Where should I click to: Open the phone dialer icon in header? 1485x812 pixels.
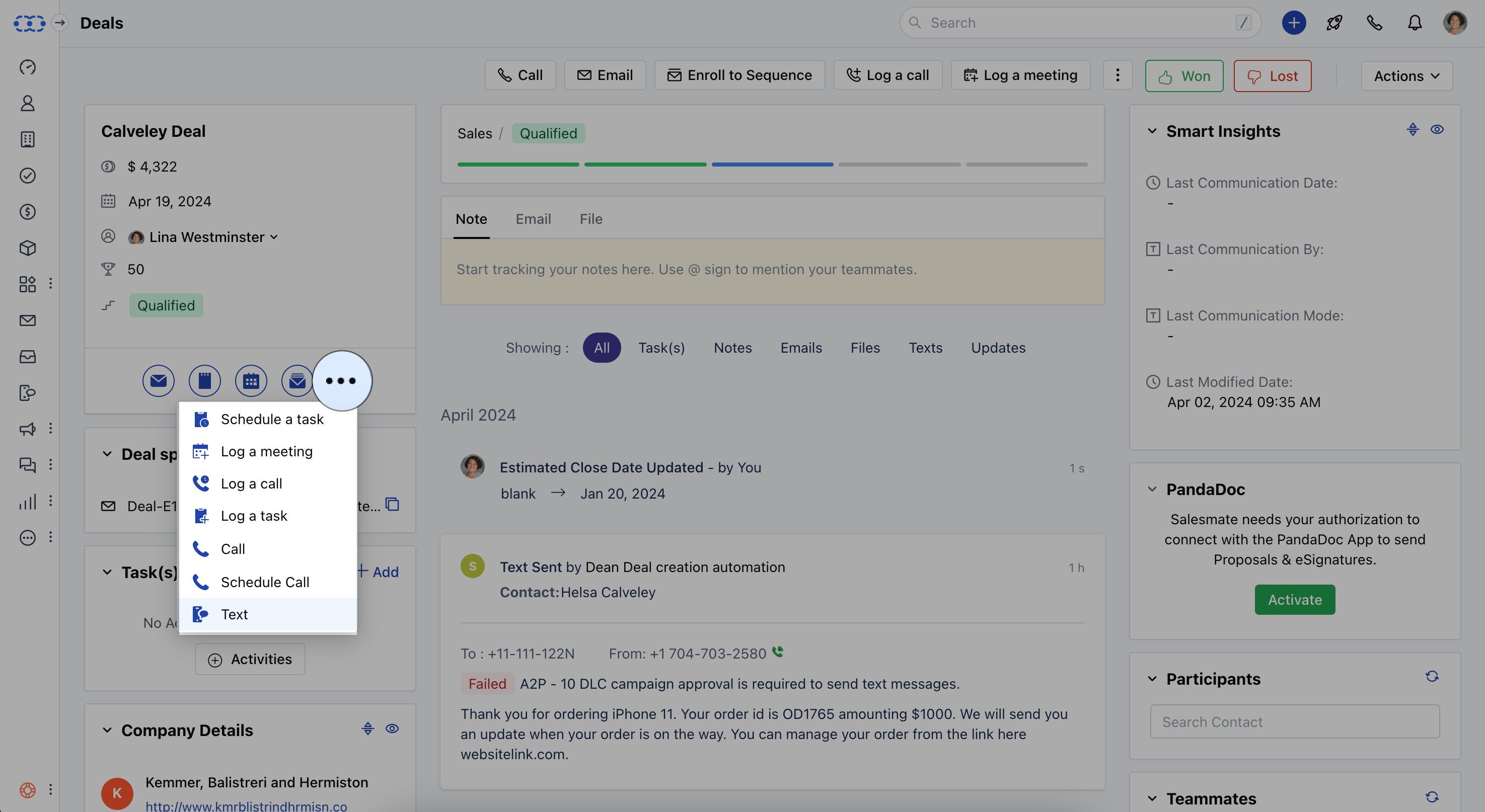(1374, 23)
